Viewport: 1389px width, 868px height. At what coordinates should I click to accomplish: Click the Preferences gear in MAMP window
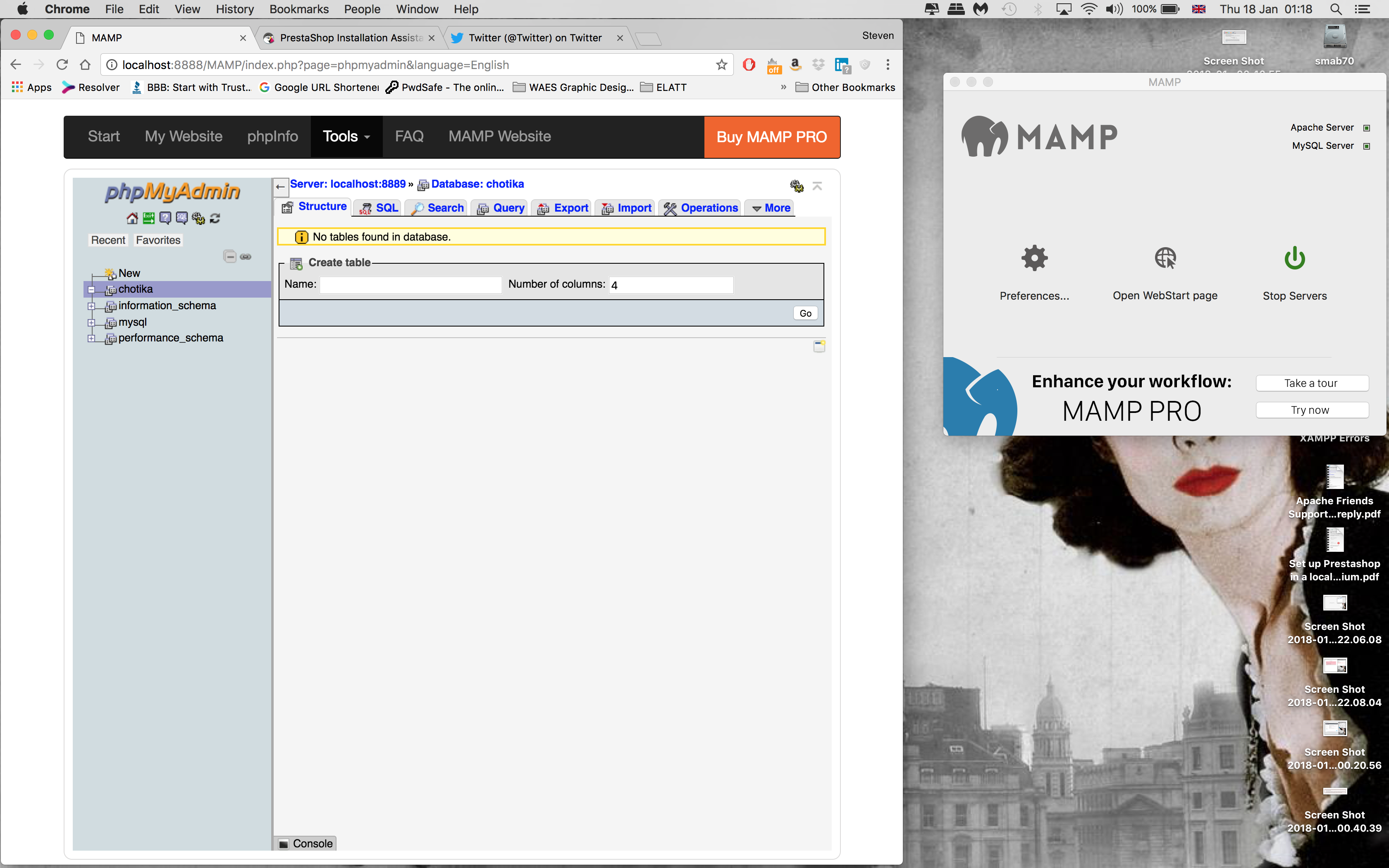[1034, 258]
